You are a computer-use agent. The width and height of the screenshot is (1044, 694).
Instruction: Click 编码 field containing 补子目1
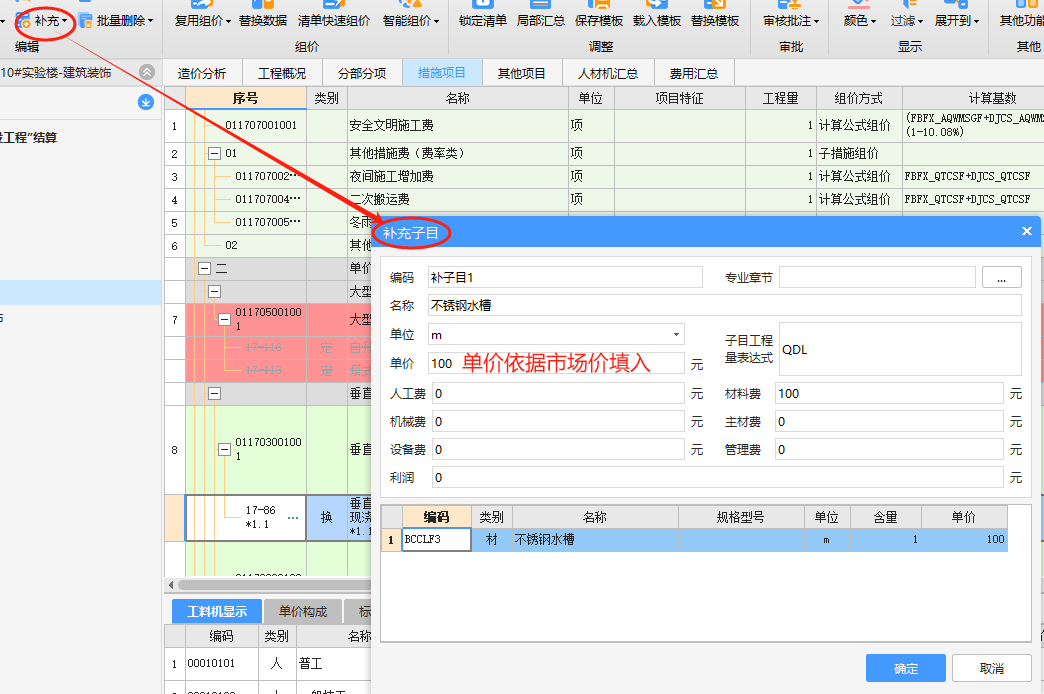[x=565, y=277]
